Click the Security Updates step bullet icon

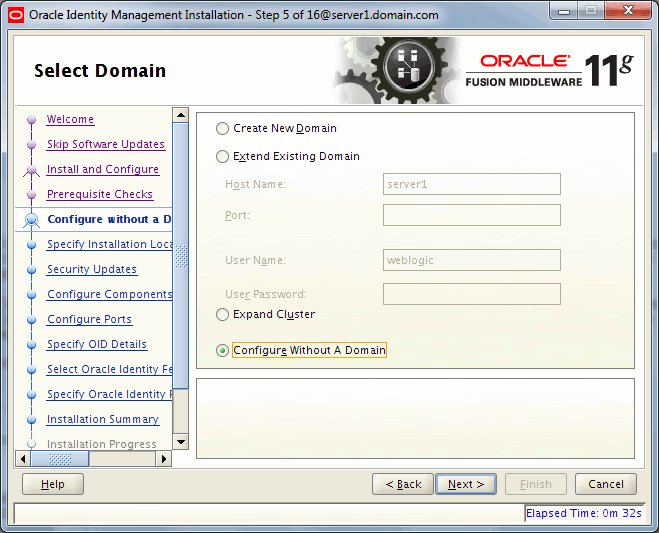point(32,269)
